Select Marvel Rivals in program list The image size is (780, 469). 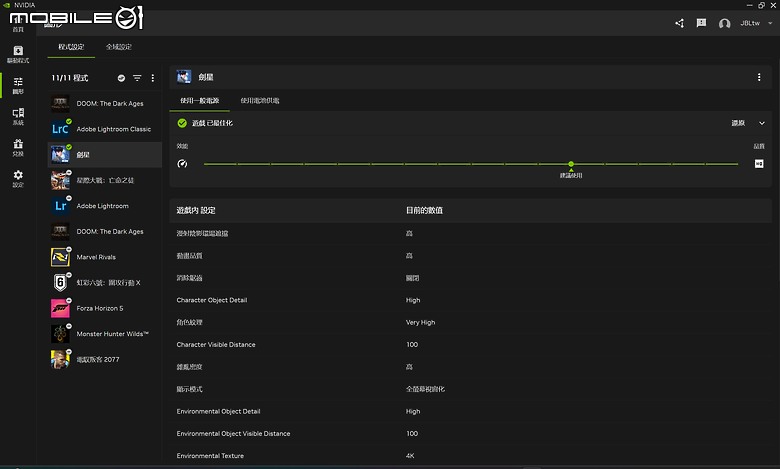pyautogui.click(x=104, y=257)
